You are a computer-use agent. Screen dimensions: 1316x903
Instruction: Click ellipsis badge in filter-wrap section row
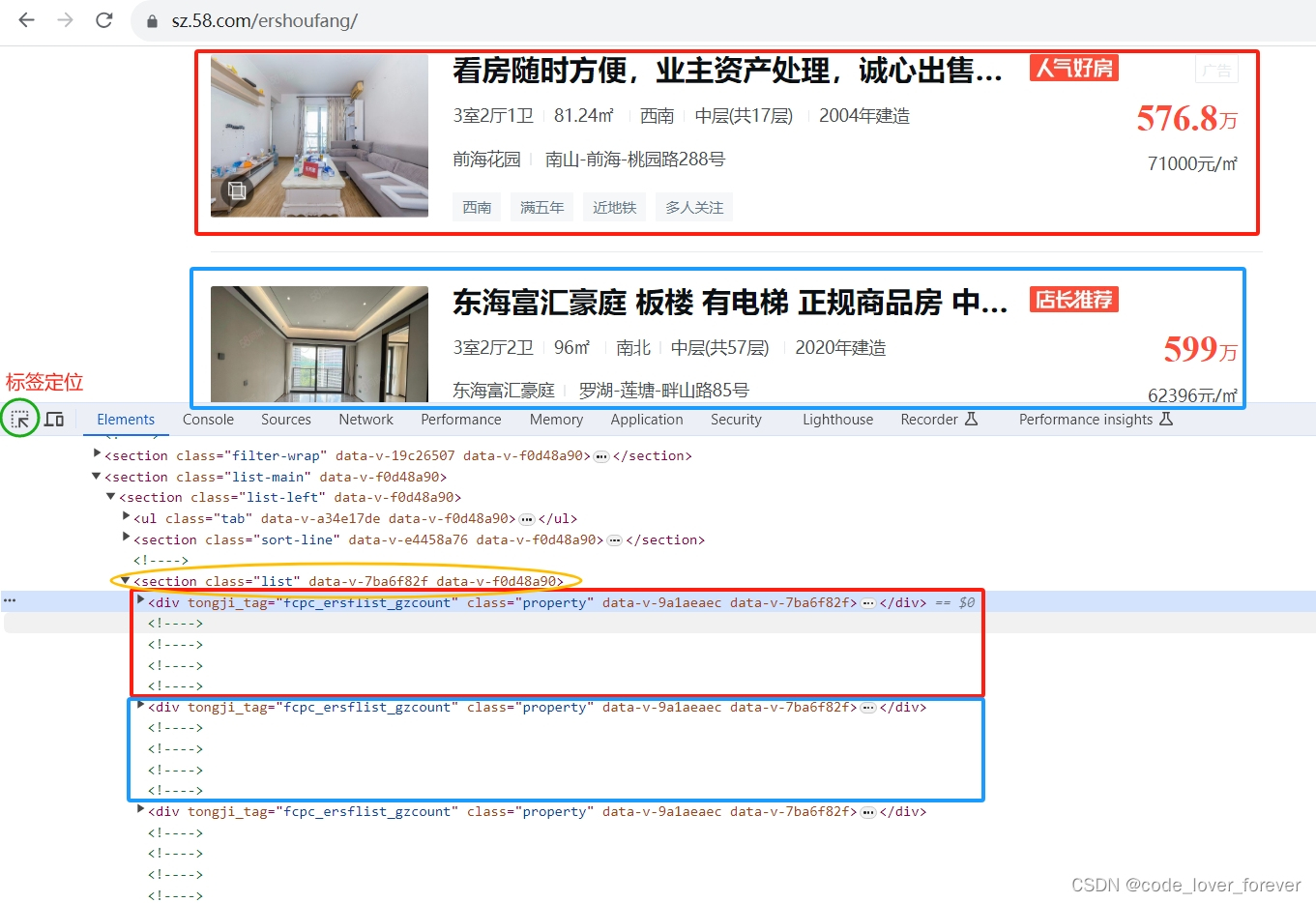pyautogui.click(x=601, y=456)
